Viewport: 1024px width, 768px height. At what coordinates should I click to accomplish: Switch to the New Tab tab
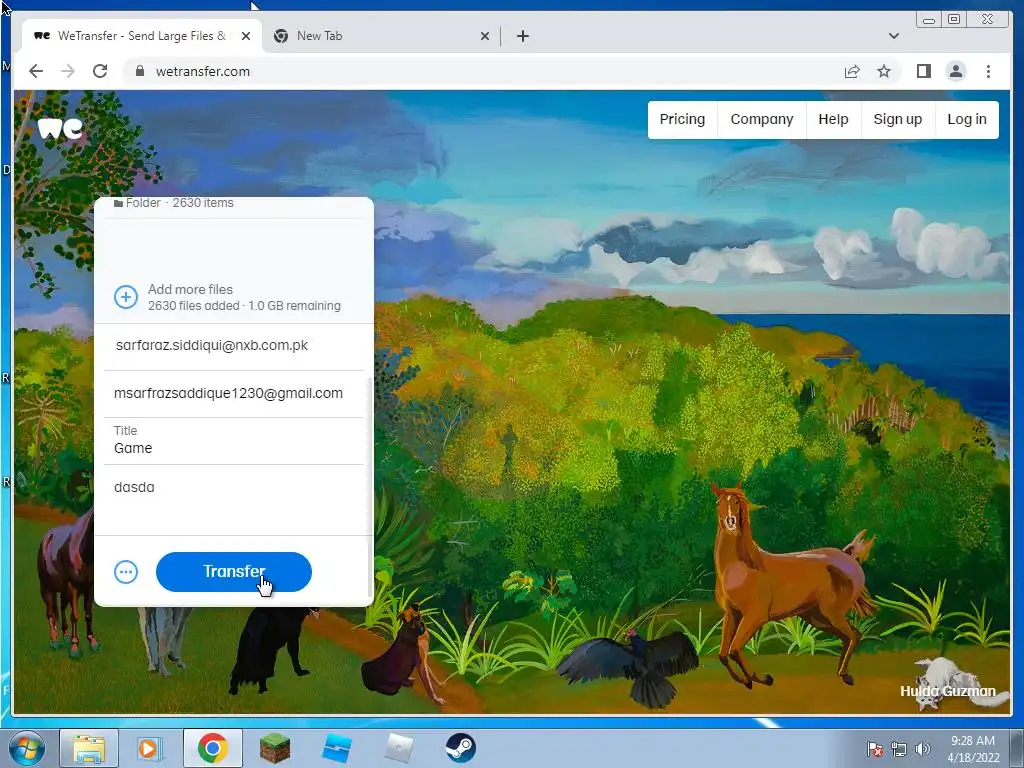coord(381,36)
